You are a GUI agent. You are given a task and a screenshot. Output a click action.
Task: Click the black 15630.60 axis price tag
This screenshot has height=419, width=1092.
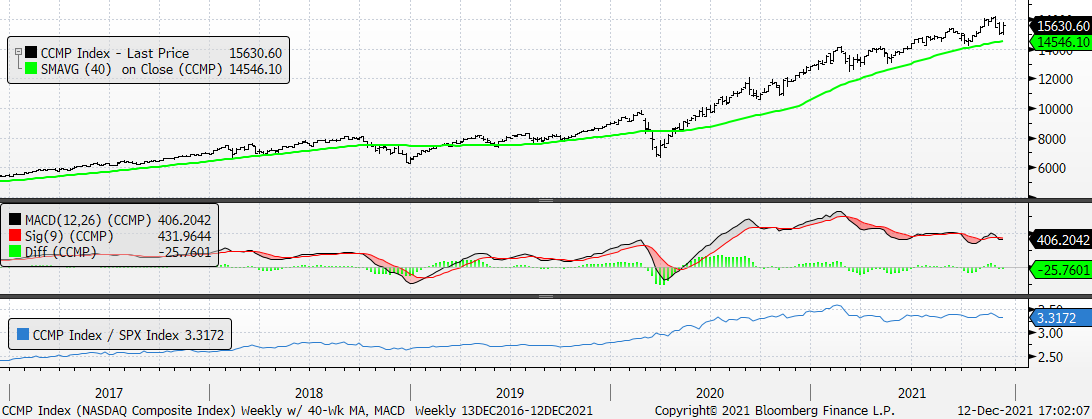pos(1059,26)
